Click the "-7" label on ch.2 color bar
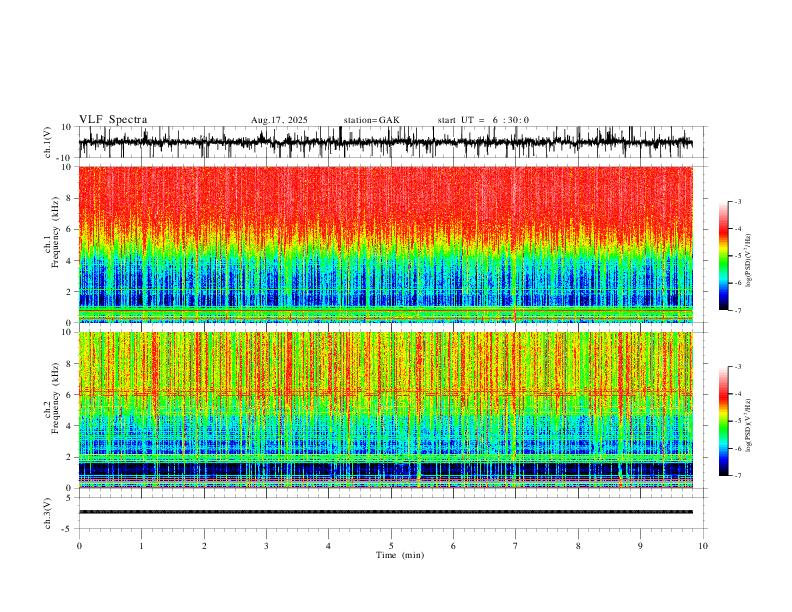The height and width of the screenshot is (612, 792). click(x=738, y=476)
